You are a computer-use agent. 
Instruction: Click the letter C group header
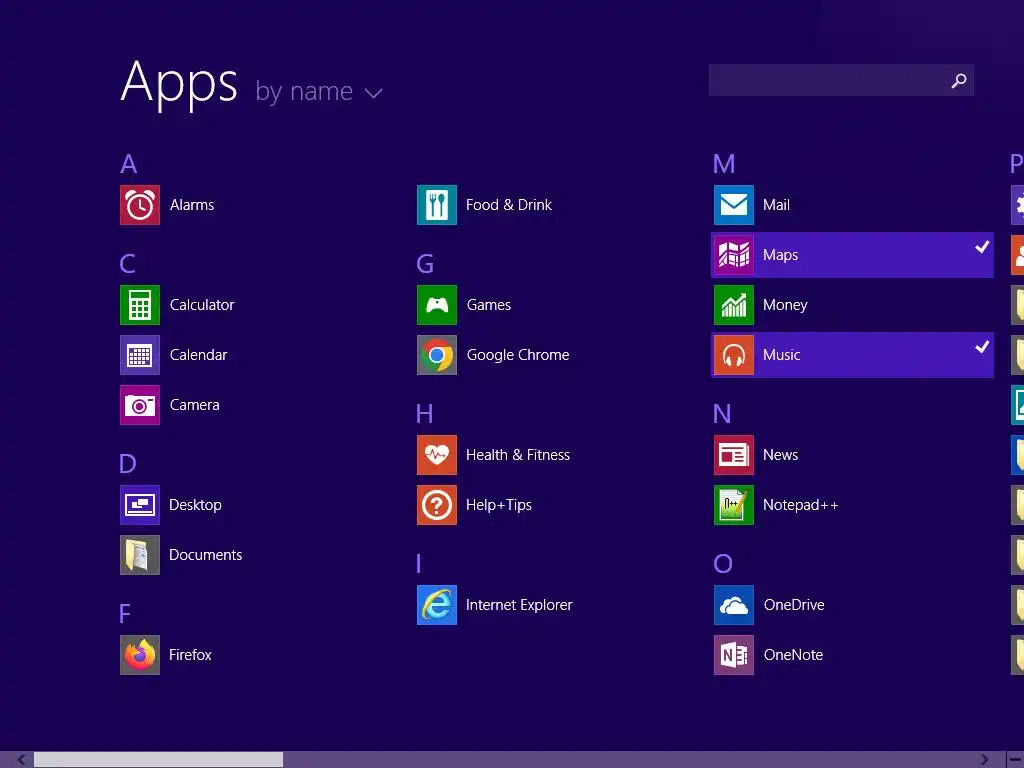point(127,264)
